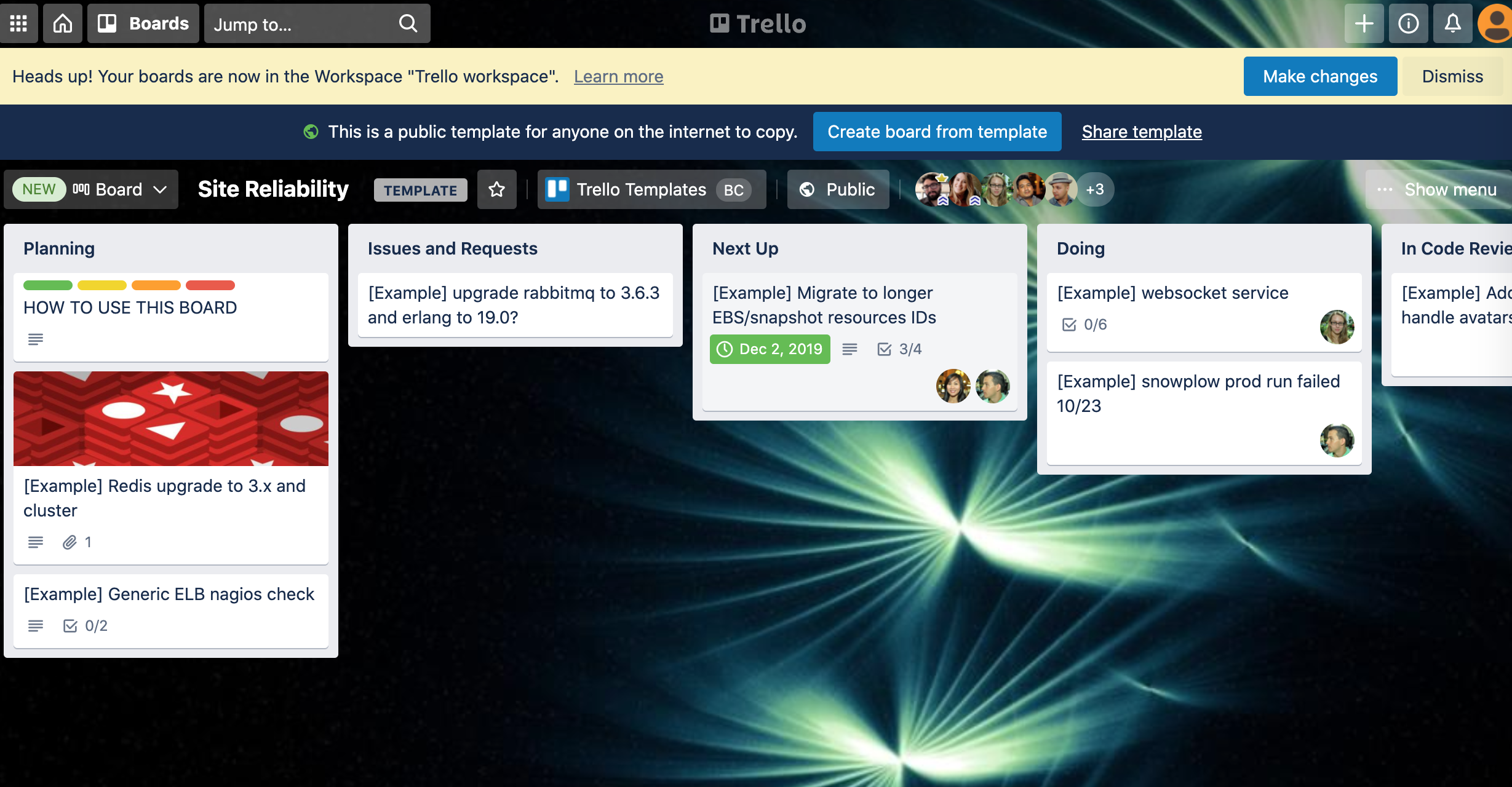Click the 0/6 checklist badge on websocket card
This screenshot has width=1512, height=787.
click(x=1084, y=325)
